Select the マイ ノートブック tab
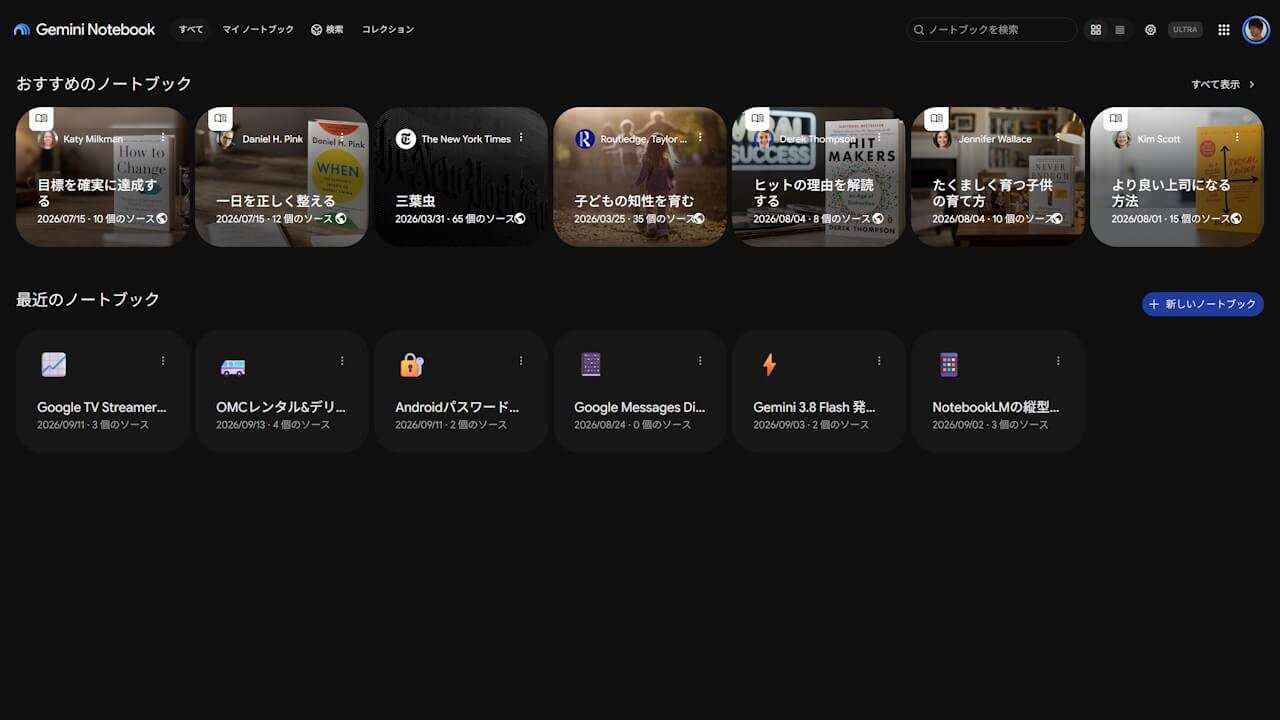The image size is (1280, 720). pyautogui.click(x=258, y=30)
